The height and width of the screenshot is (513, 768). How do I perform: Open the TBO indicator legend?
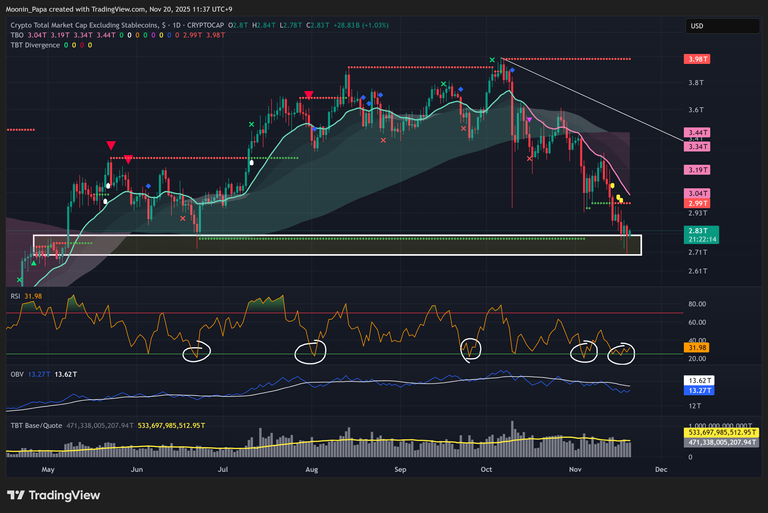(15, 34)
